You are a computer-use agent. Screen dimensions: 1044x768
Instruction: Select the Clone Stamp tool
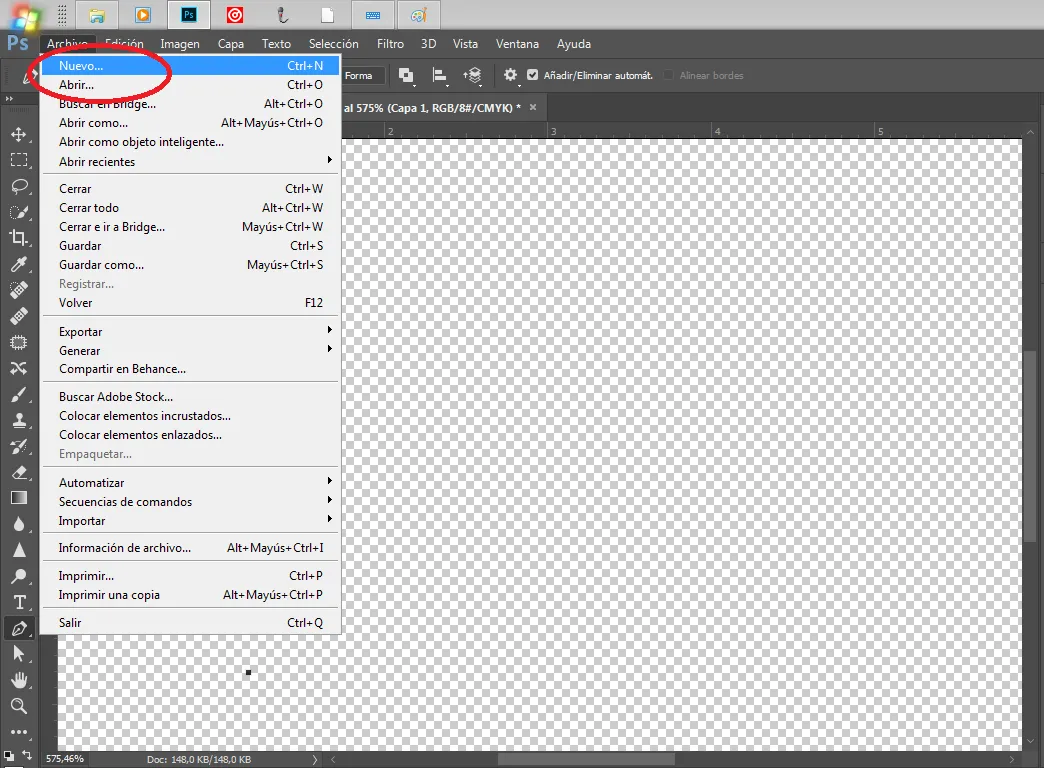[19, 420]
